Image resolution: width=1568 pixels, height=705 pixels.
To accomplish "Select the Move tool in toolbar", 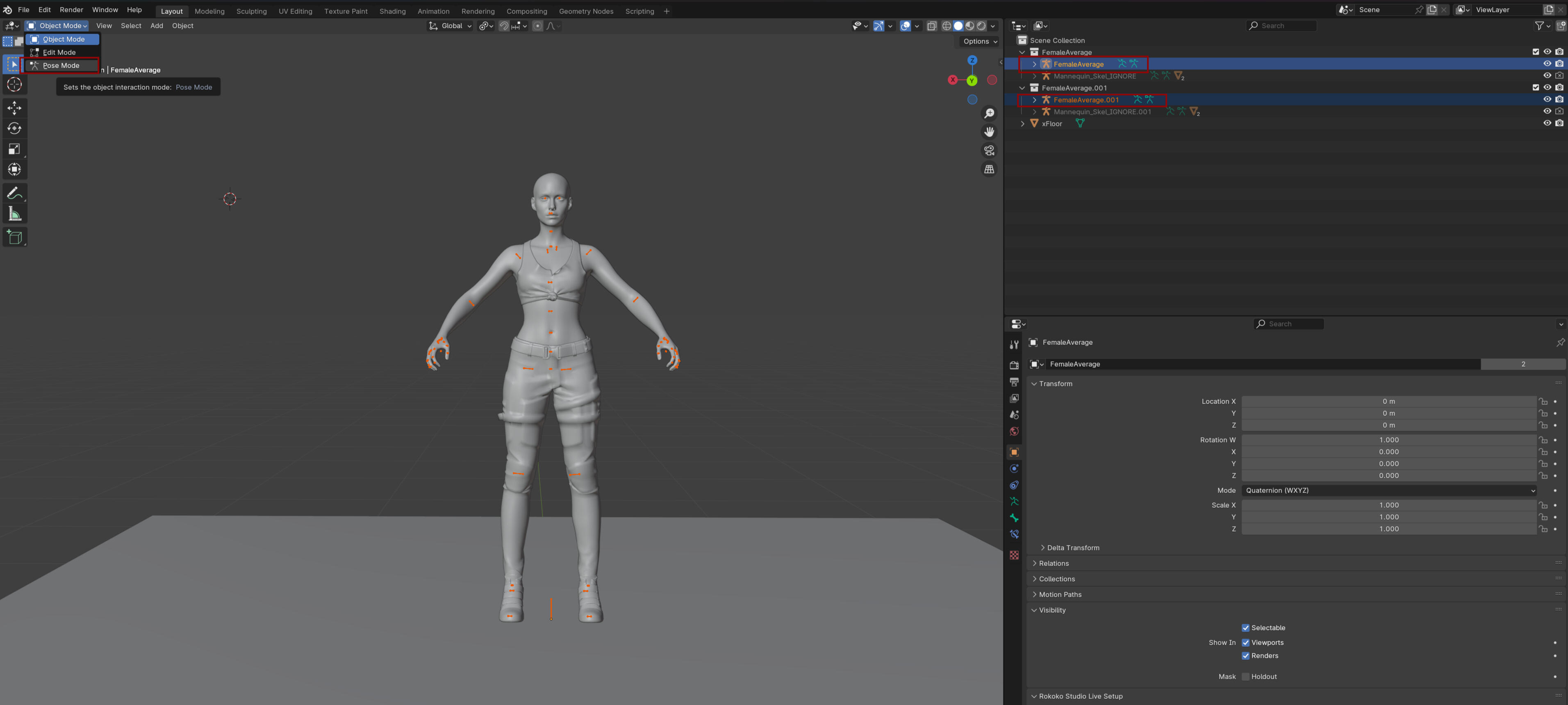I will point(15,108).
